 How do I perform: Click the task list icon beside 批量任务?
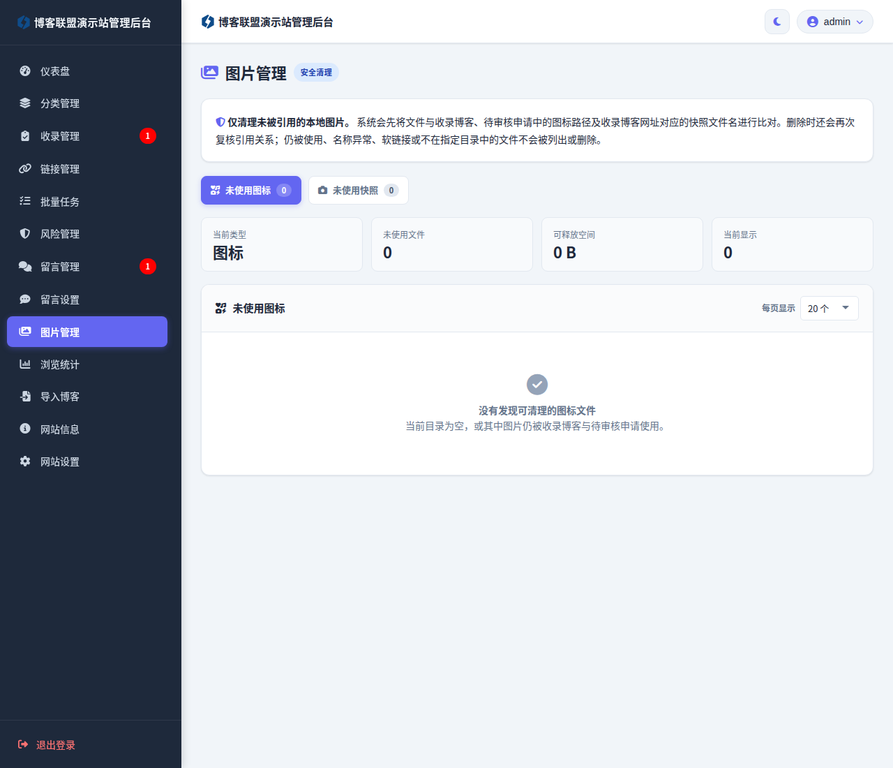24,201
